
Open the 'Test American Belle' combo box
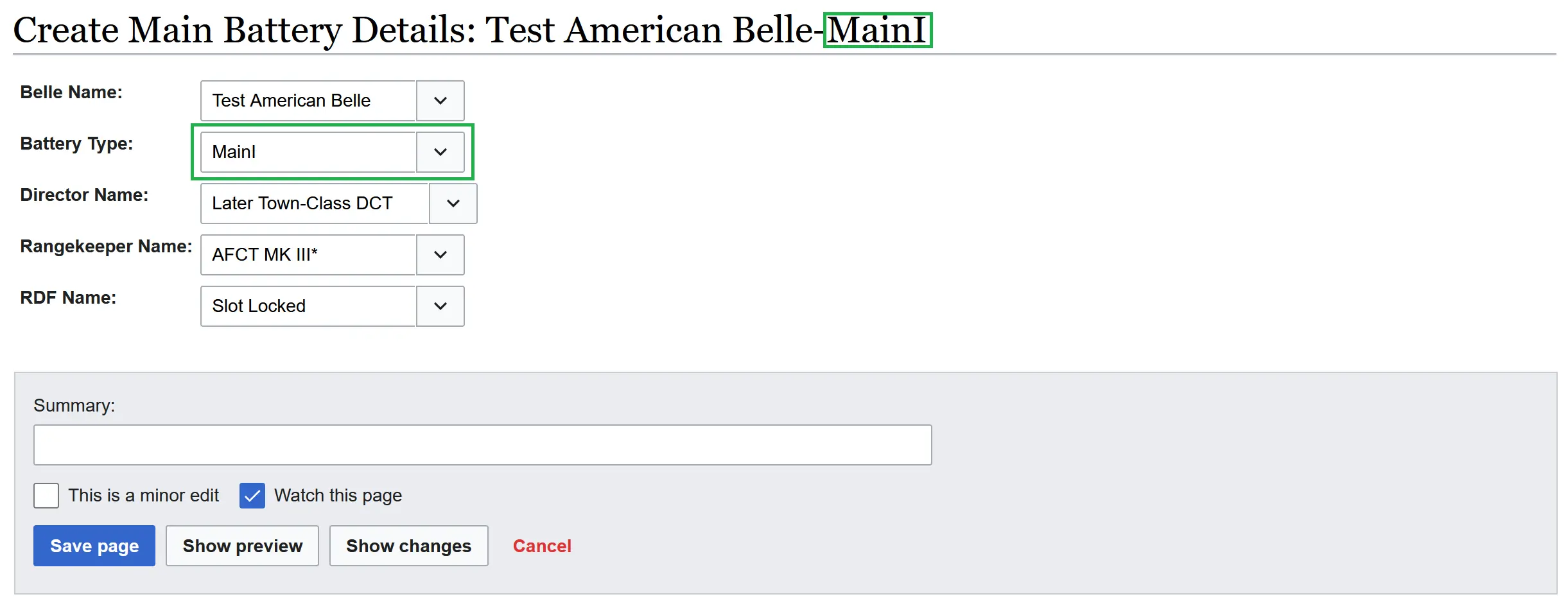click(308, 101)
